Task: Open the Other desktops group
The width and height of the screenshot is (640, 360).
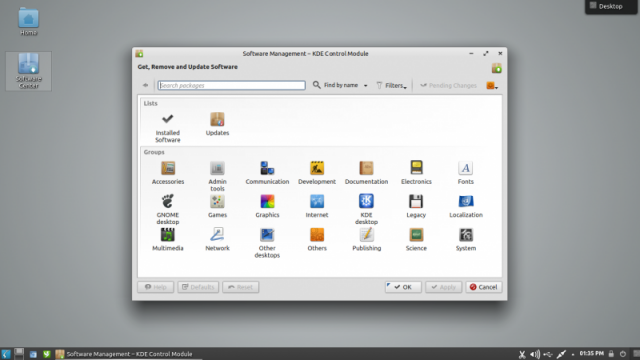Action: pos(267,243)
